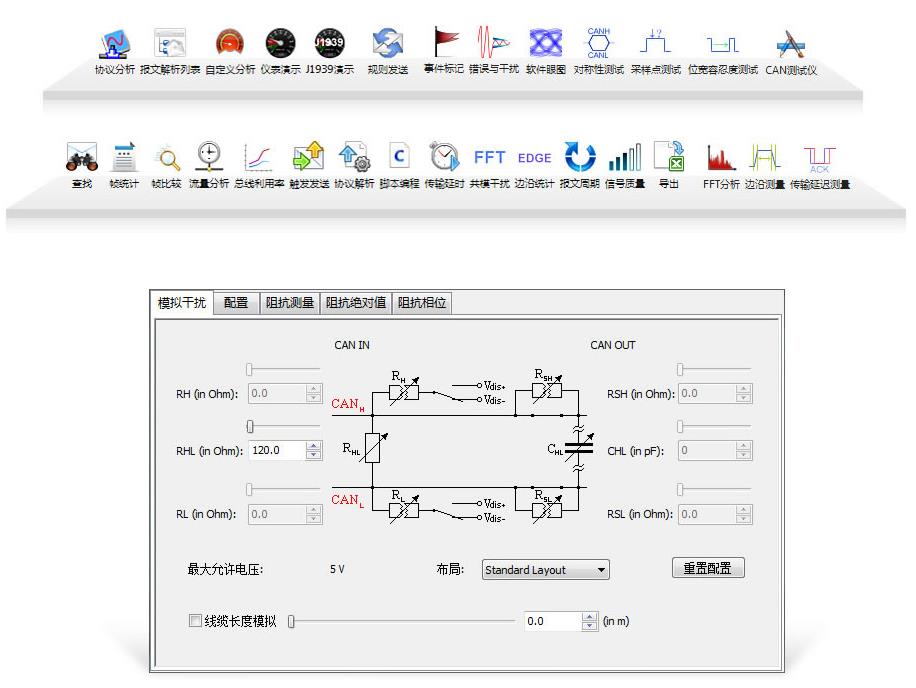Click the RHL (in Ohm) input field

click(x=276, y=451)
